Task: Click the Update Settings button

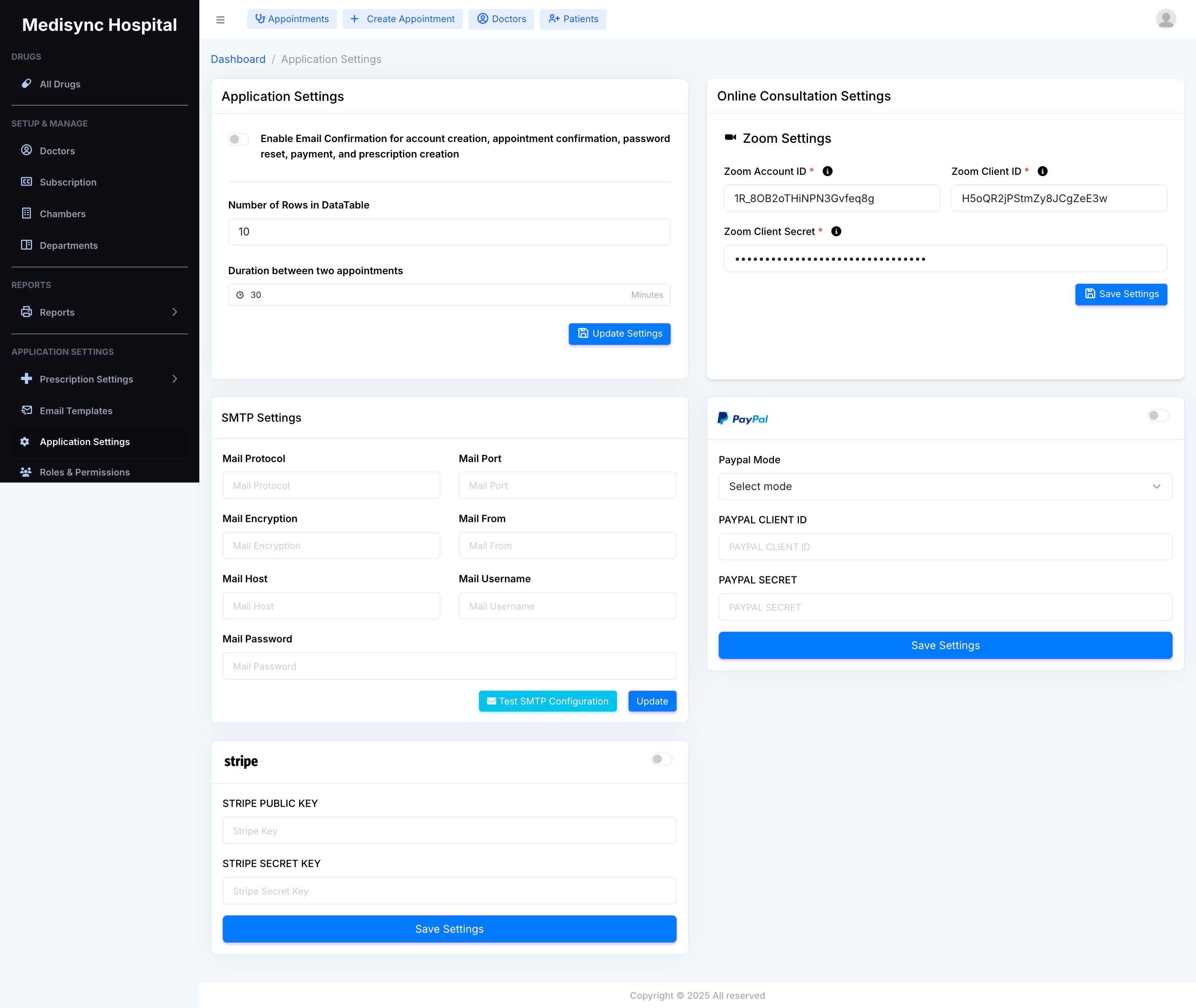Action: pyautogui.click(x=619, y=334)
